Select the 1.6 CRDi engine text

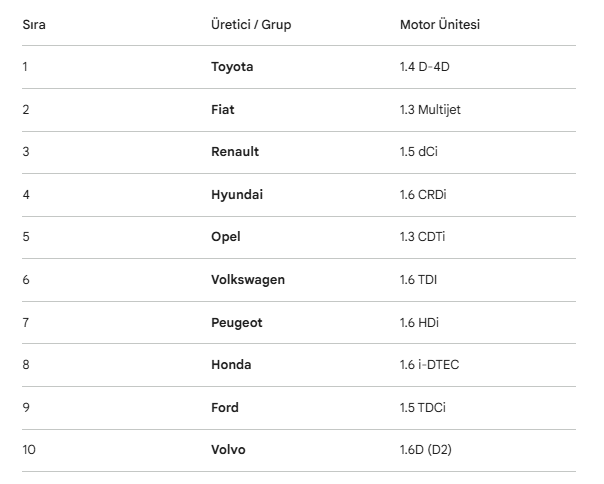[423, 195]
